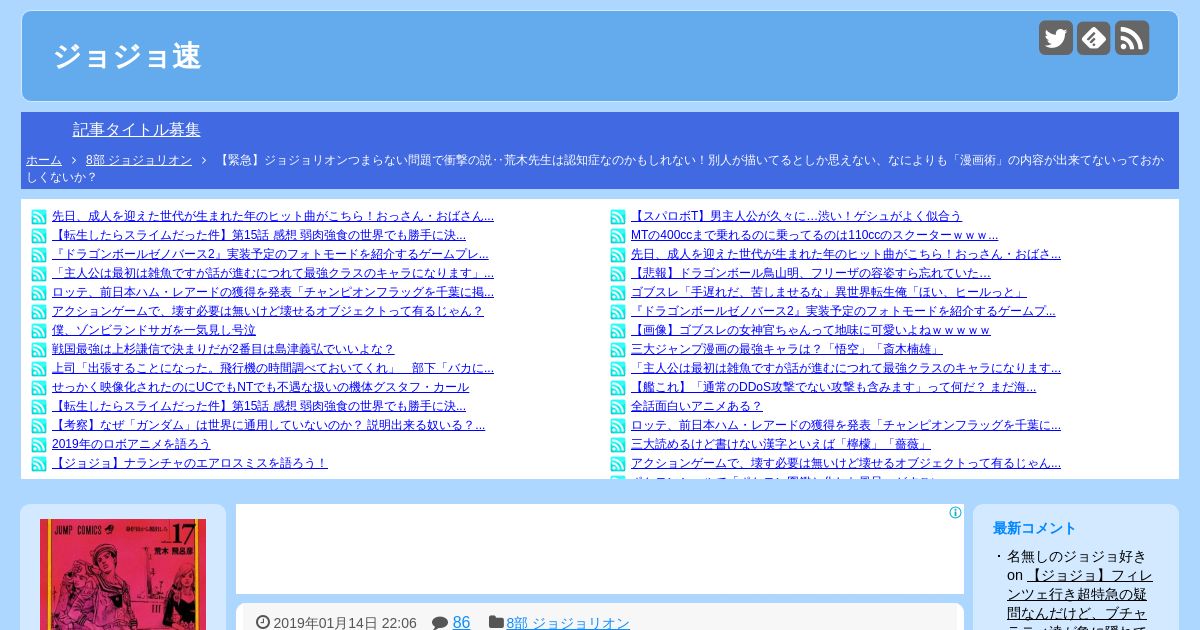Open 【艦これ】通常のDDoS攻撃 link
This screenshot has width=1200, height=630.
(833, 387)
